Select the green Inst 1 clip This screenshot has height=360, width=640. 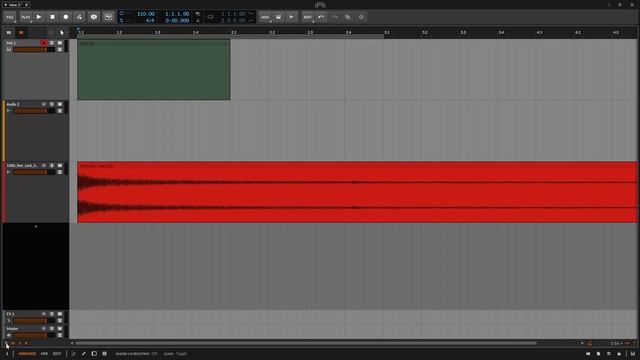(x=154, y=70)
